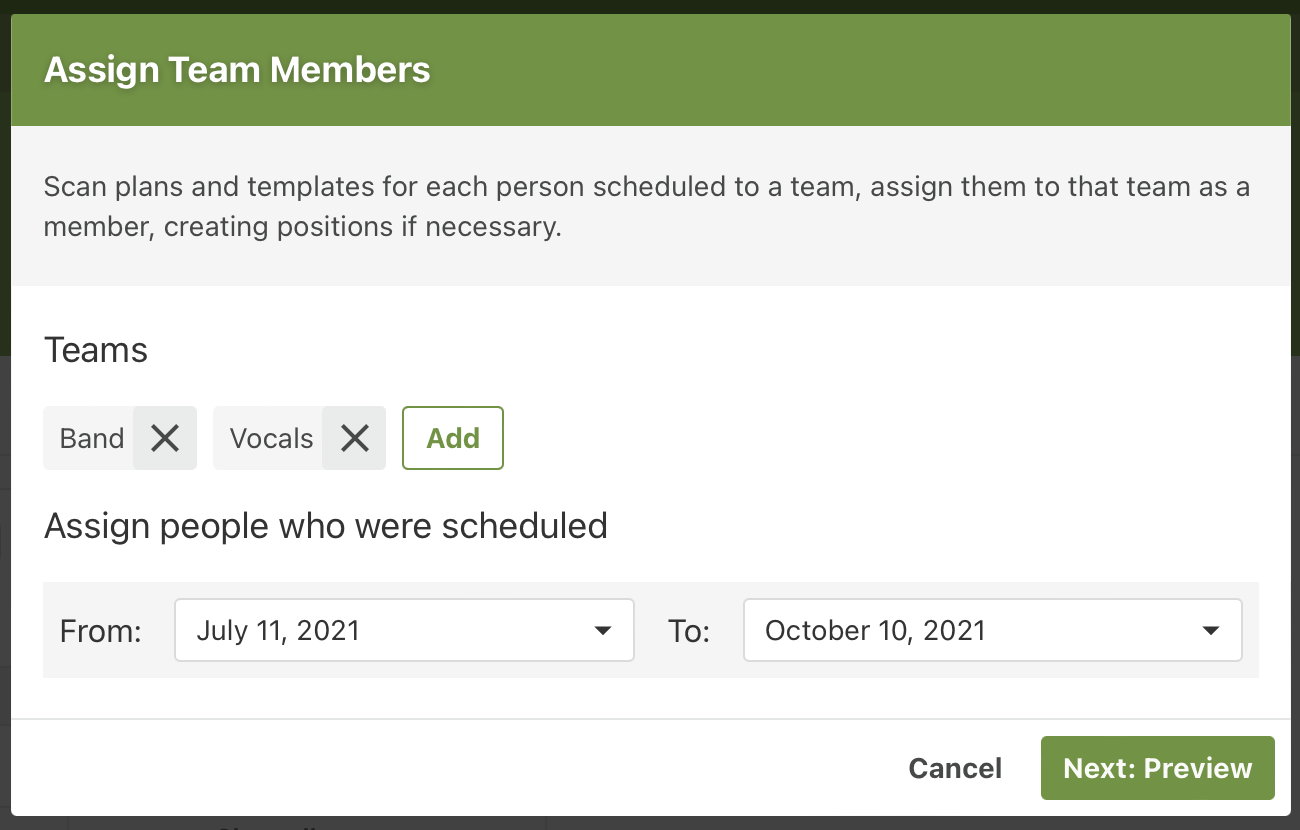This screenshot has height=830, width=1300.
Task: Click the Assign Team Members title
Action: 237,70
